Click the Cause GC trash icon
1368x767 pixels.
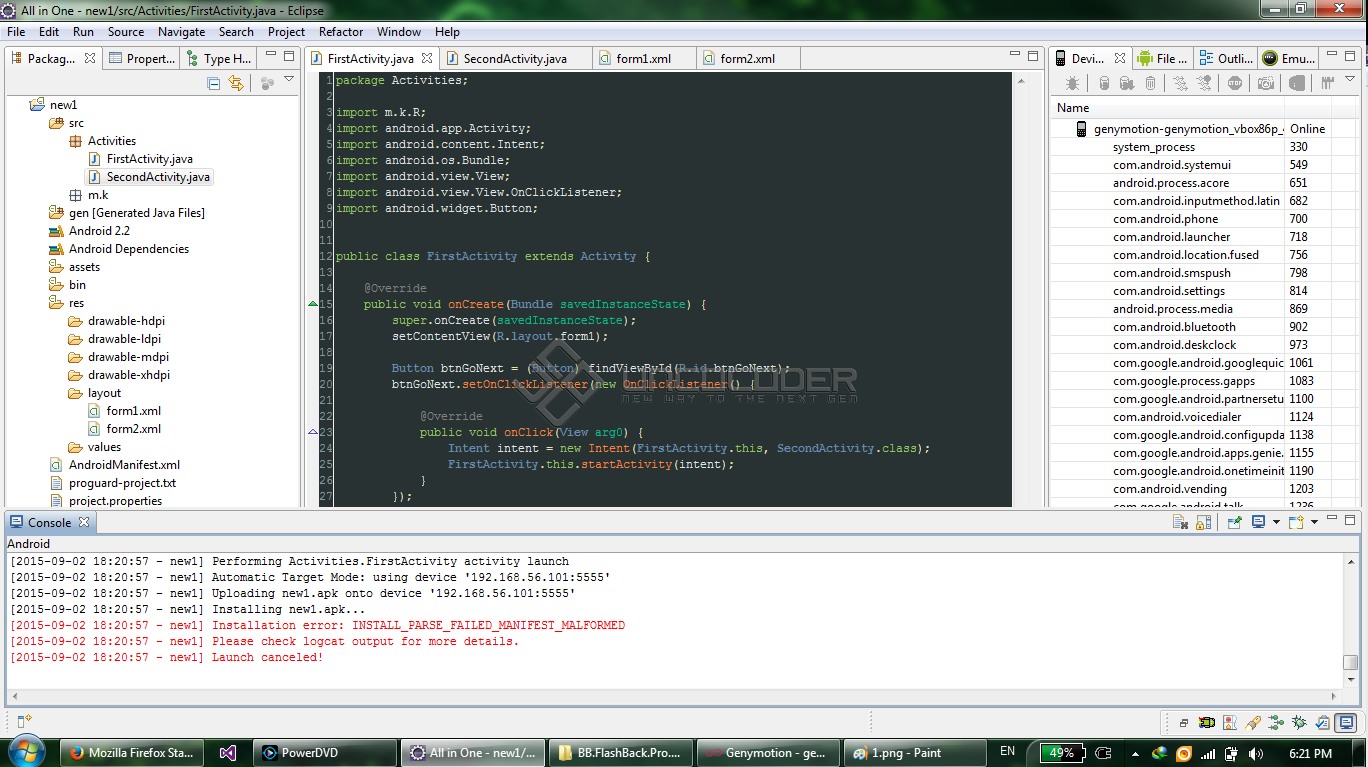click(1150, 83)
